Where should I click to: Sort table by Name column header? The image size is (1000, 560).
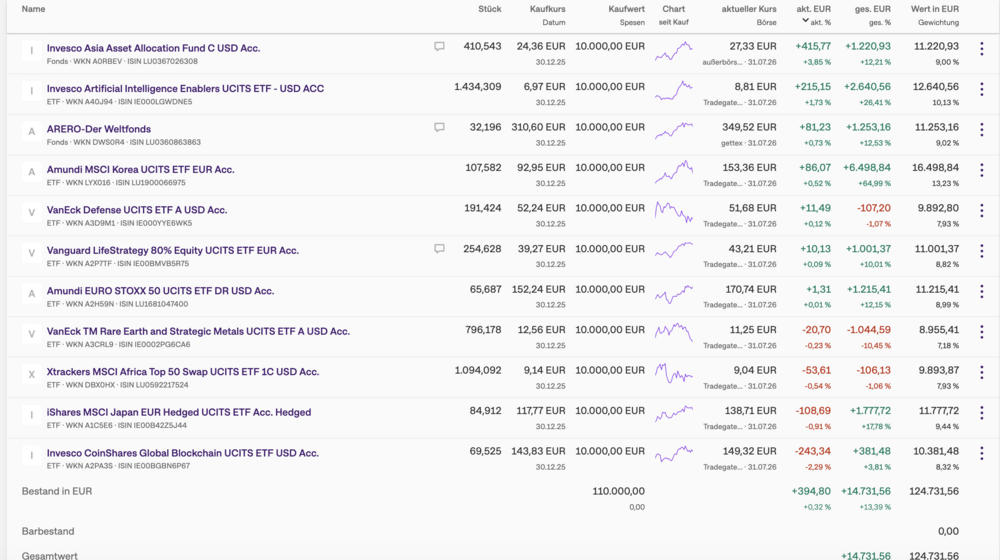pyautogui.click(x=33, y=9)
